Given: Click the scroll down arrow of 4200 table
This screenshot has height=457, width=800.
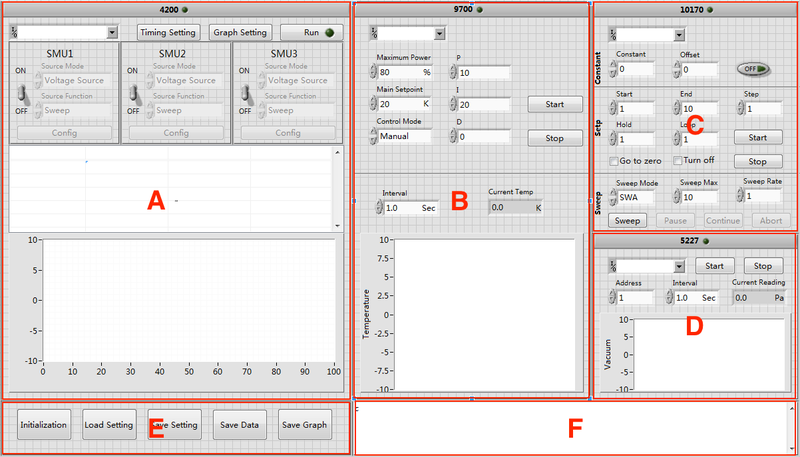Looking at the screenshot, I should click(337, 225).
